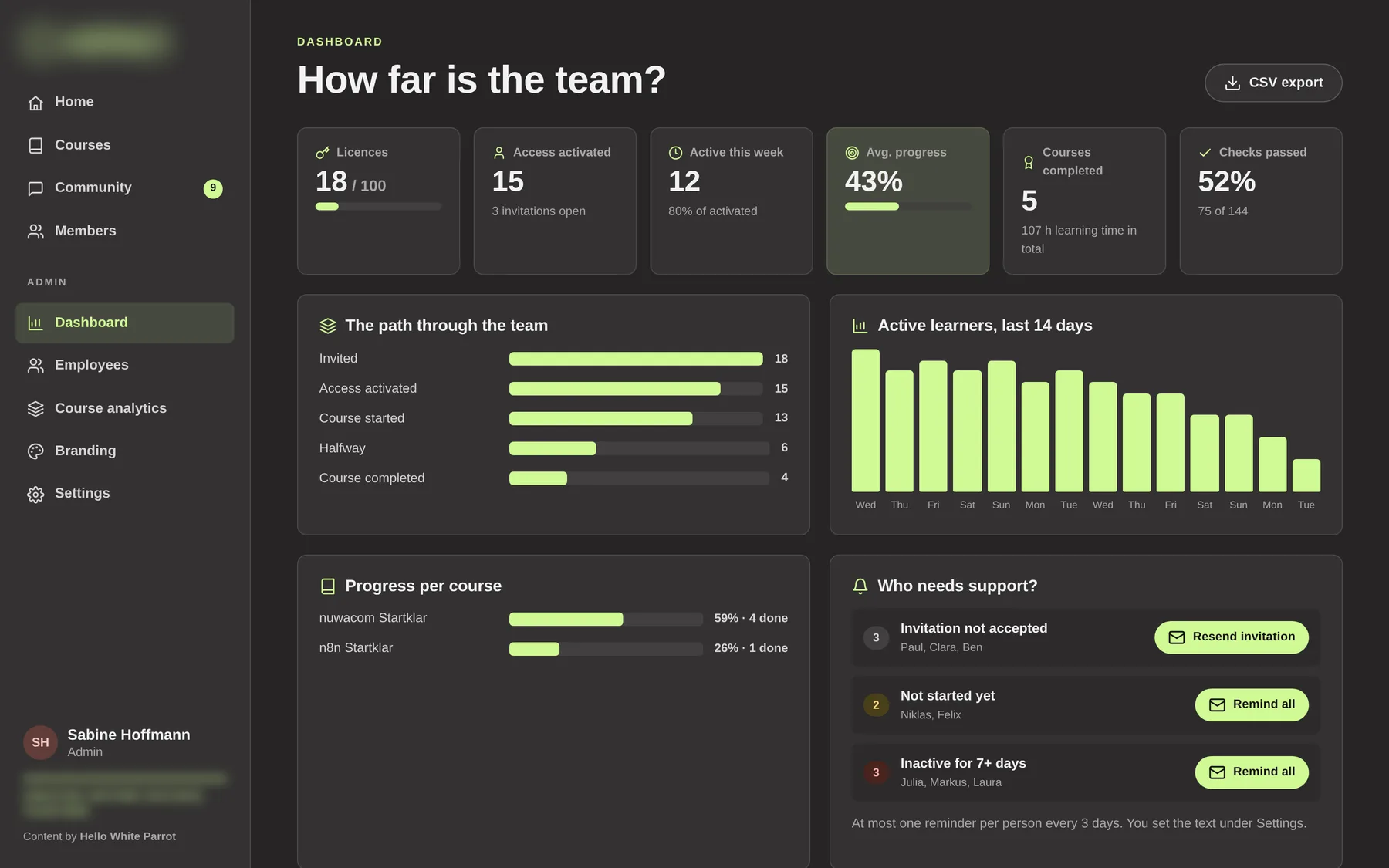The width and height of the screenshot is (1389, 868).
Task: Click the Invitation not accepted count badge
Action: click(876, 637)
